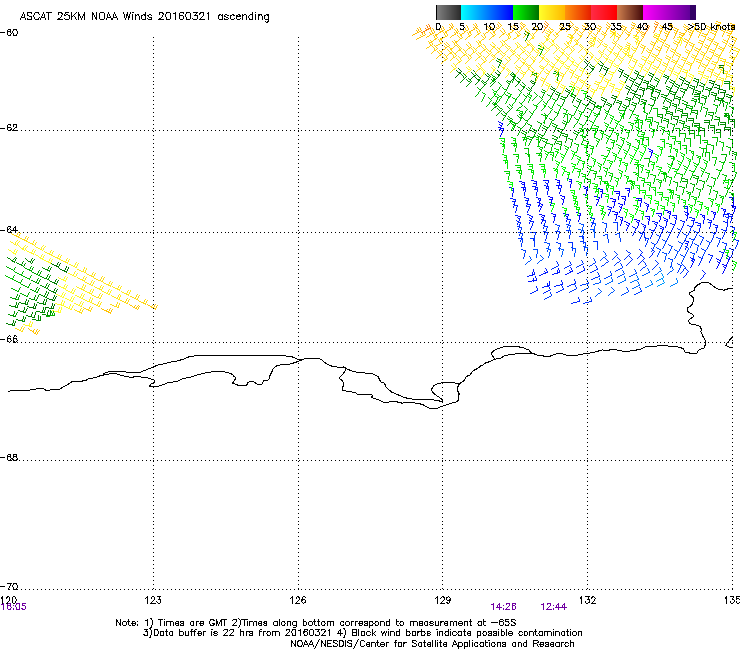Viewport: 740px width, 650px height.
Task: Click the latitude label '-66'
Action: coord(9,339)
